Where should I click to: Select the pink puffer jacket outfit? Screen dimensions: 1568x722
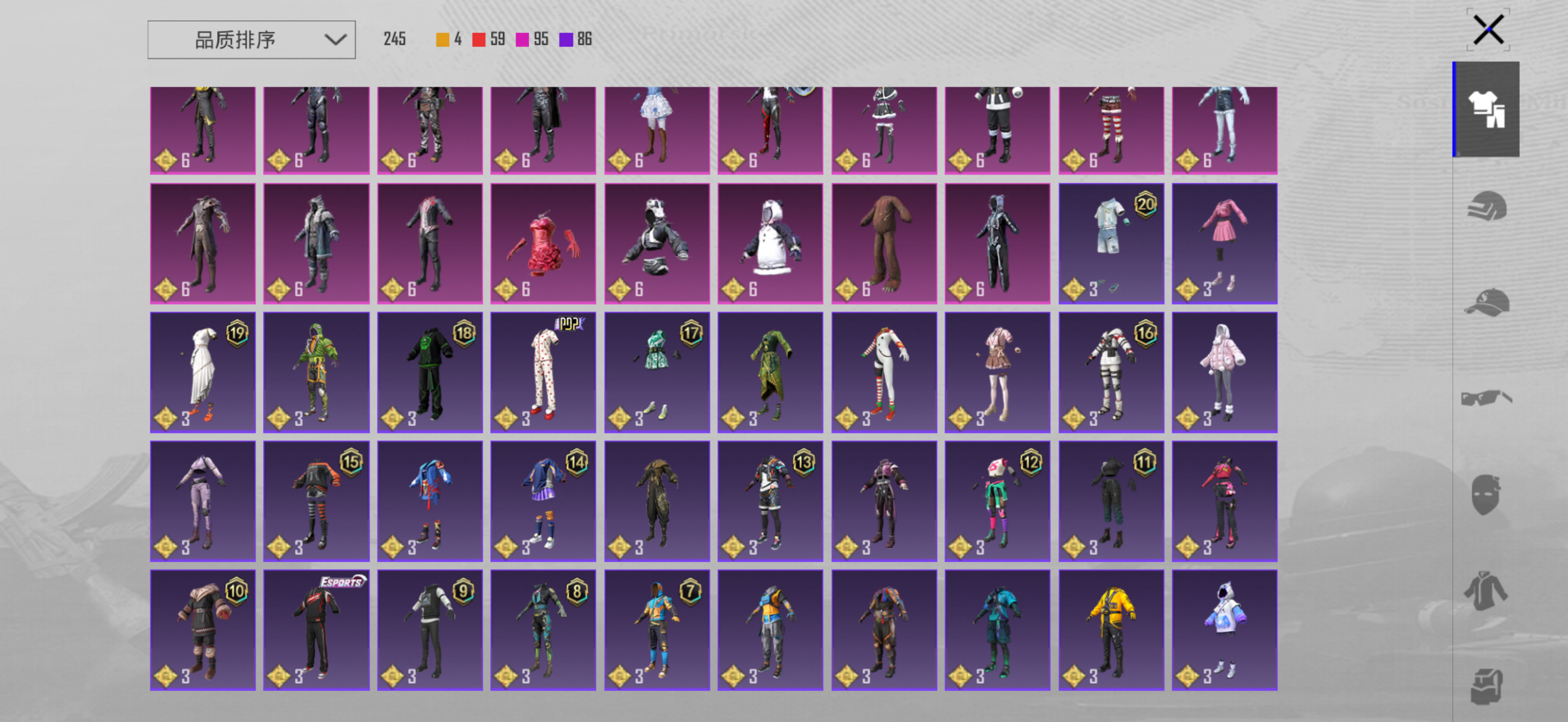coord(1224,372)
